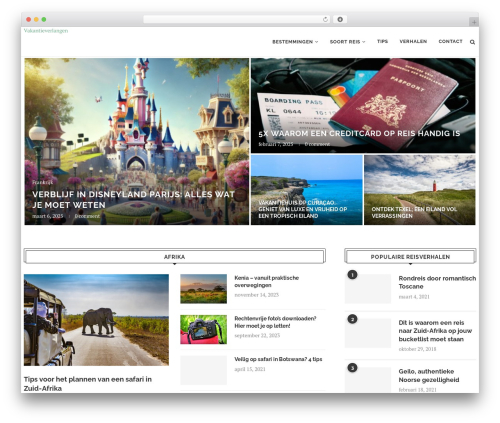
Task: Click the number 3 popular story thumbnail
Action: 368,380
